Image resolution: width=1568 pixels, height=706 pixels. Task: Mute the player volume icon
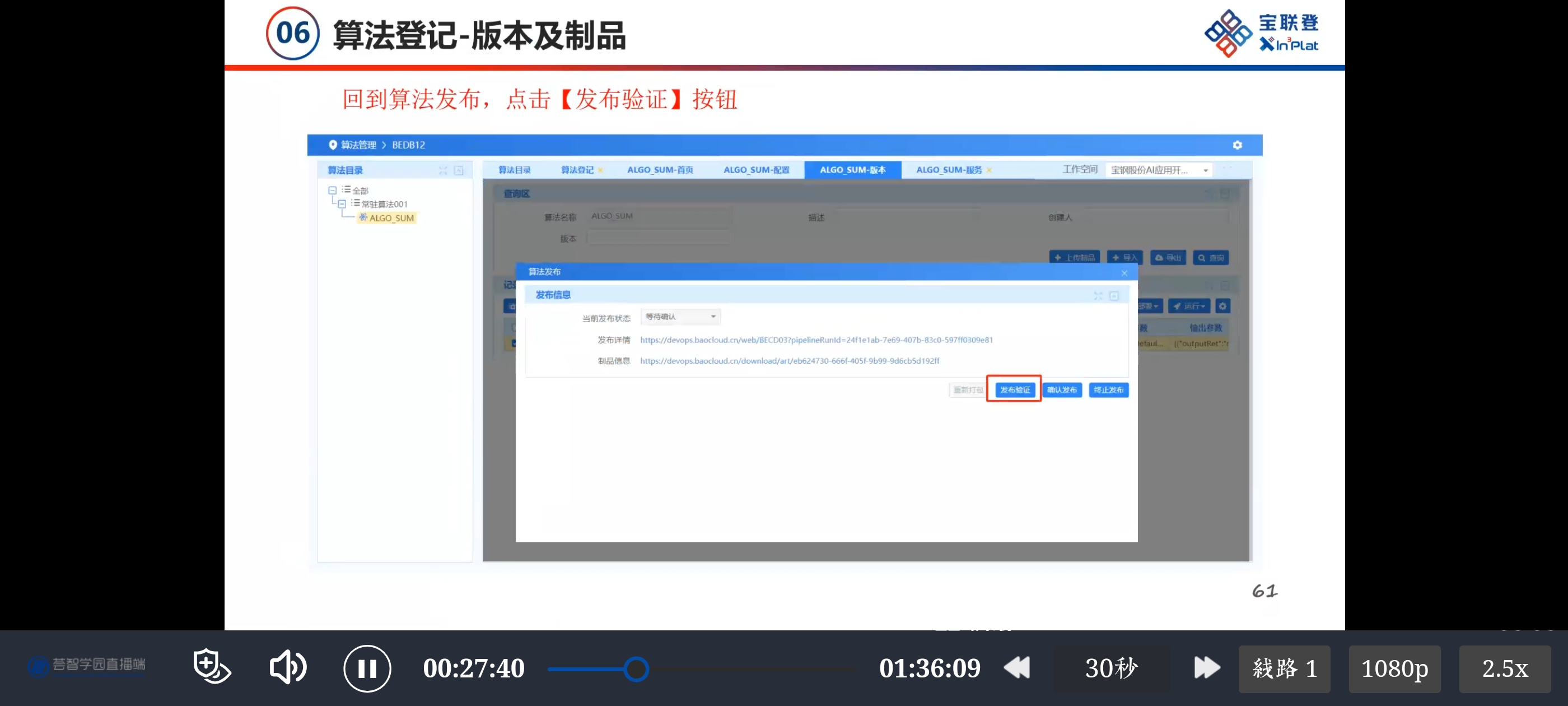pos(288,668)
